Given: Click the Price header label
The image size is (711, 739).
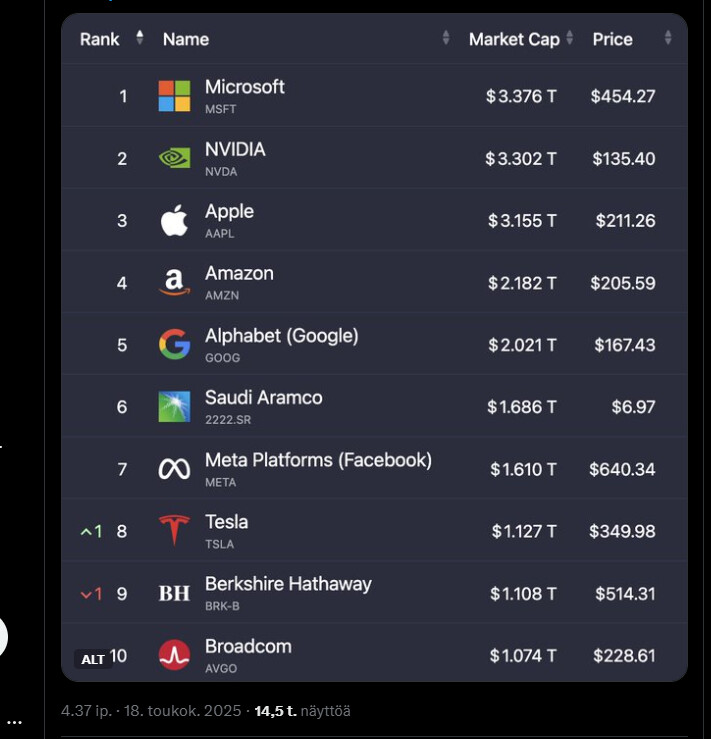Looking at the screenshot, I should point(613,39).
